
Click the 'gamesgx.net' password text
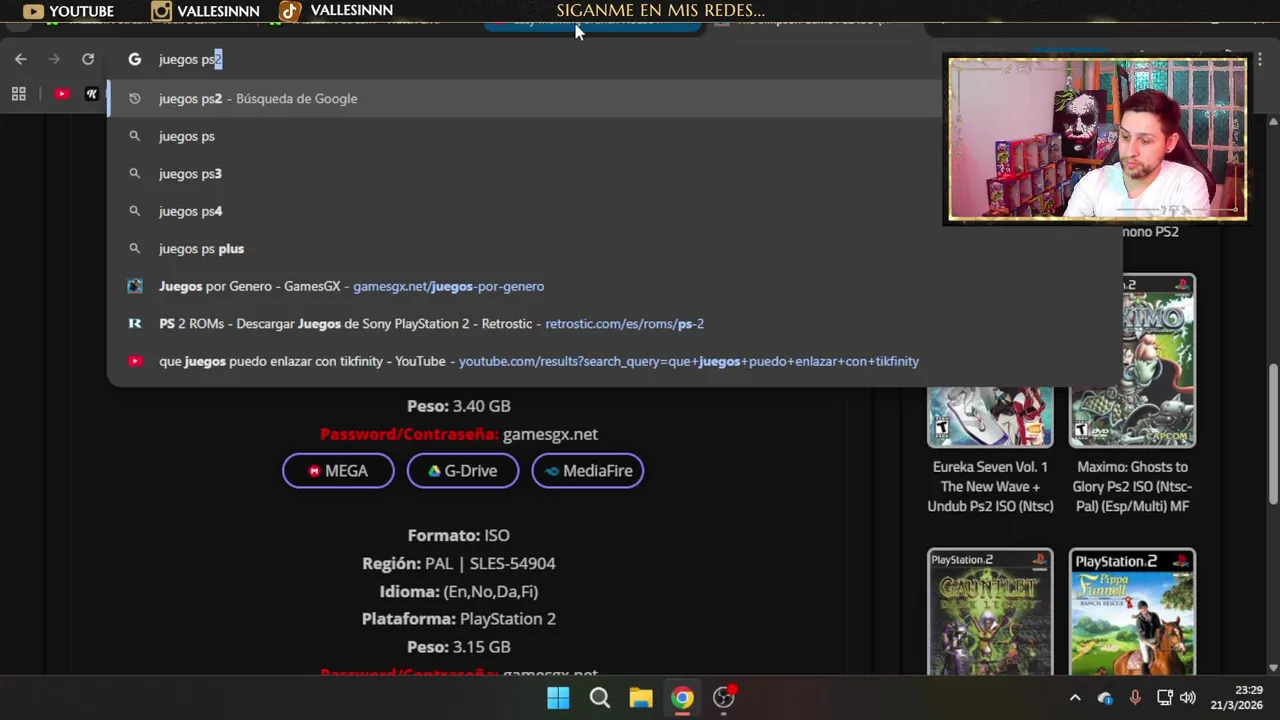tap(550, 434)
